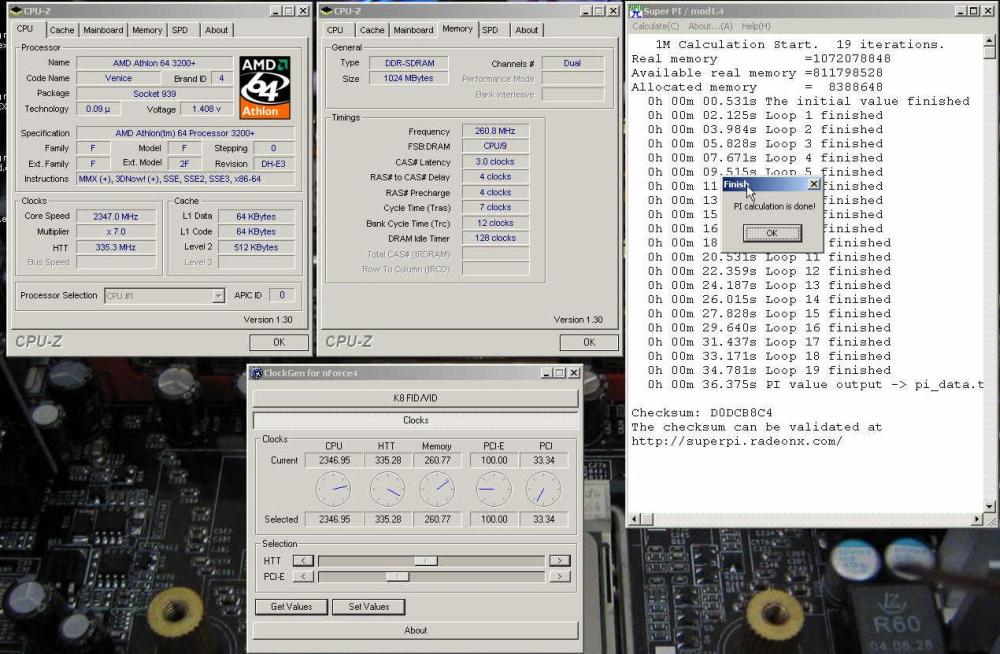The height and width of the screenshot is (654, 1000).
Task: Click Get Values button in ClockGen
Action: 291,607
